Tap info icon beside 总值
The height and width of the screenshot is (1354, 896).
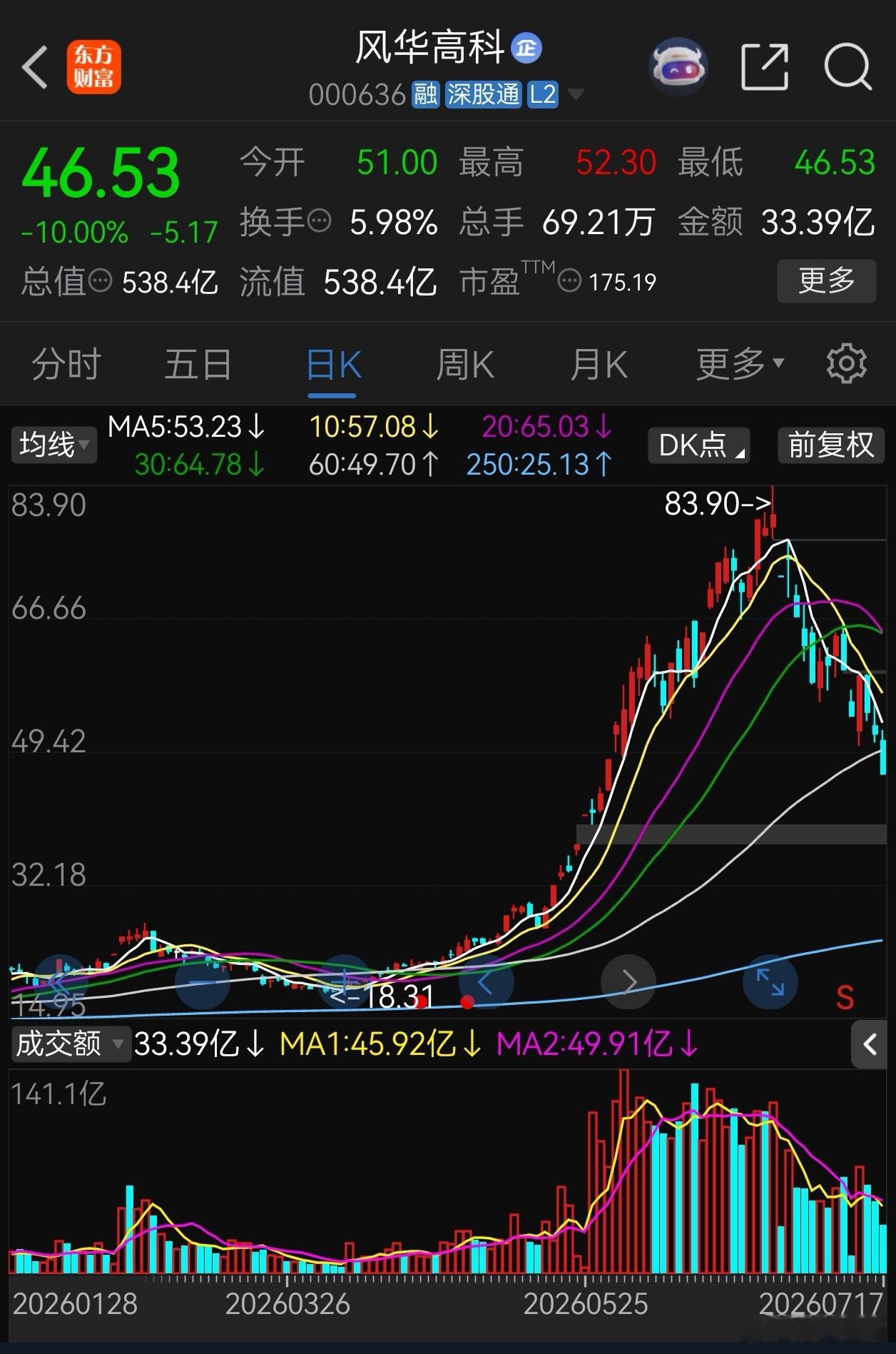point(101,281)
